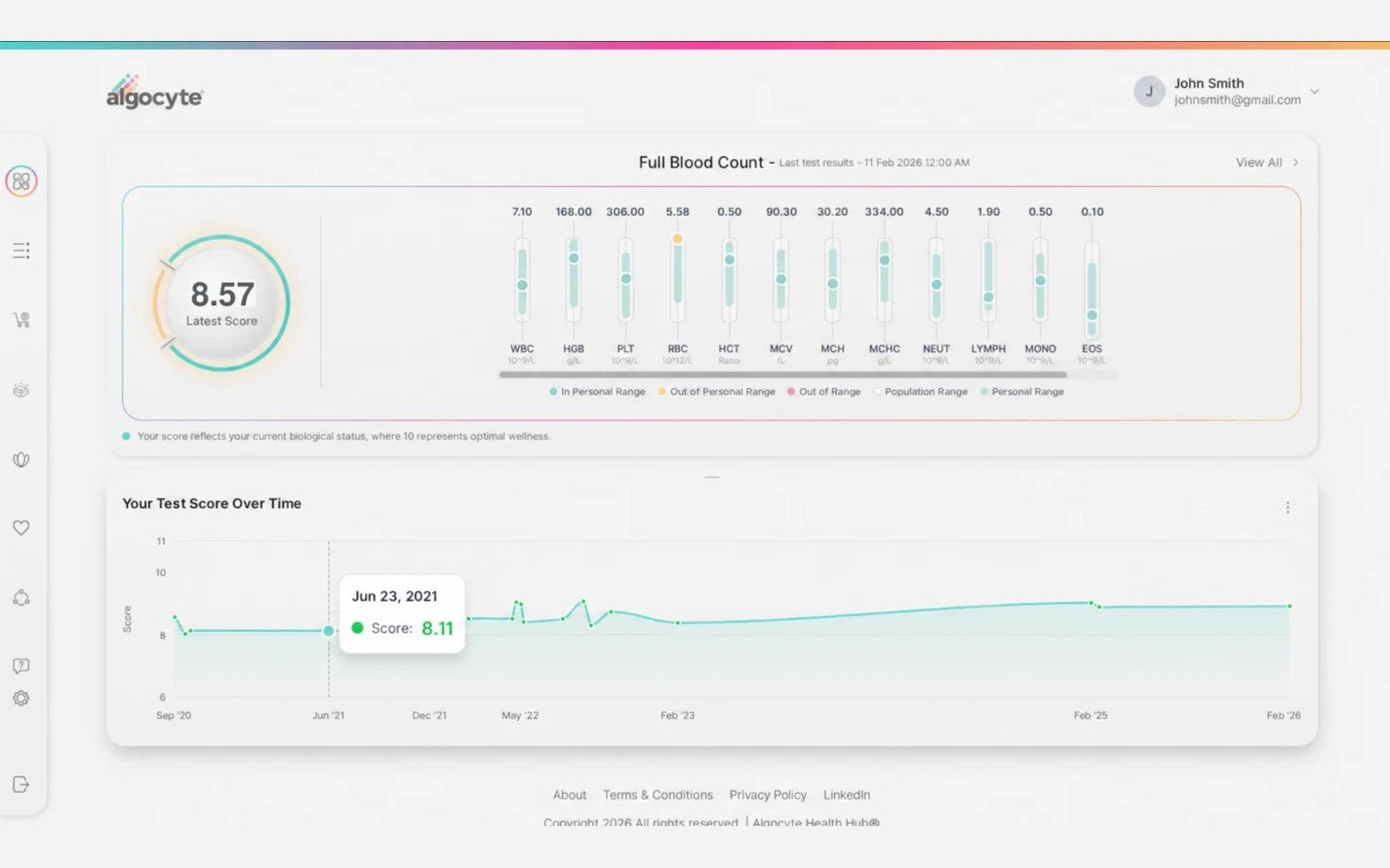This screenshot has width=1390, height=868.
Task: Click the WBC range bar marker
Action: 522,285
